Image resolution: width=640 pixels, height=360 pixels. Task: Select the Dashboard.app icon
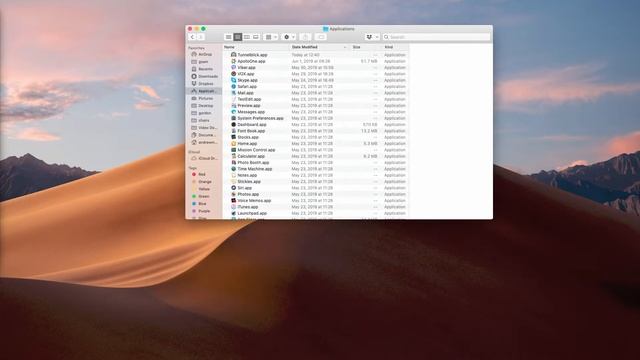233,124
